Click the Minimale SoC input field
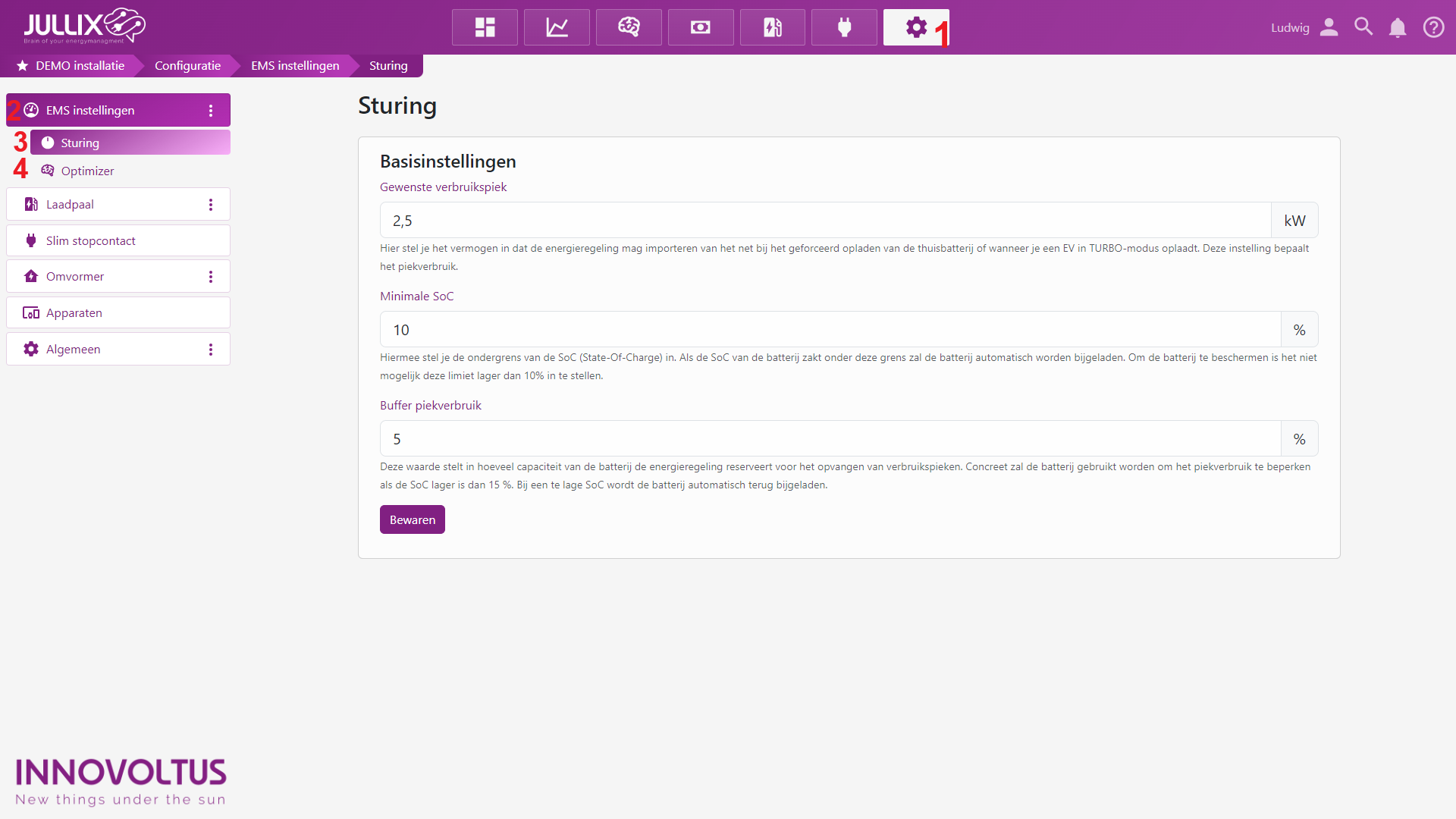Viewport: 1456px width, 819px height. click(x=830, y=330)
